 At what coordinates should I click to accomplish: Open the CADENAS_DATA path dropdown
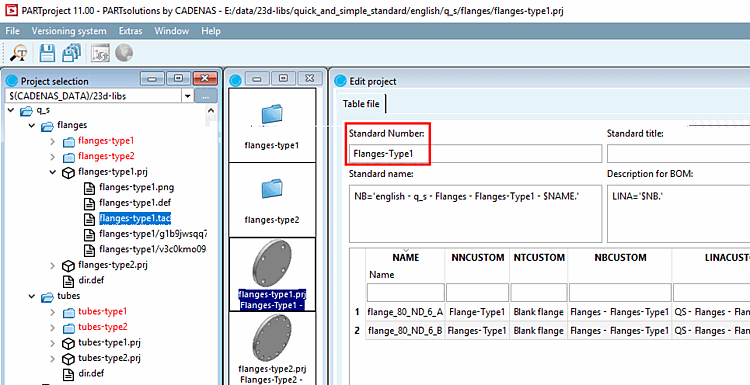coord(187,96)
